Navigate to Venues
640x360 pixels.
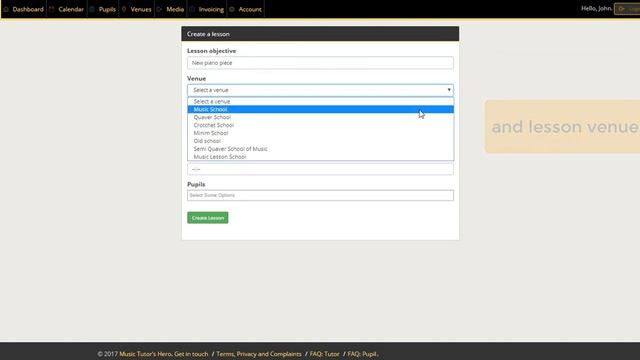coord(137,9)
